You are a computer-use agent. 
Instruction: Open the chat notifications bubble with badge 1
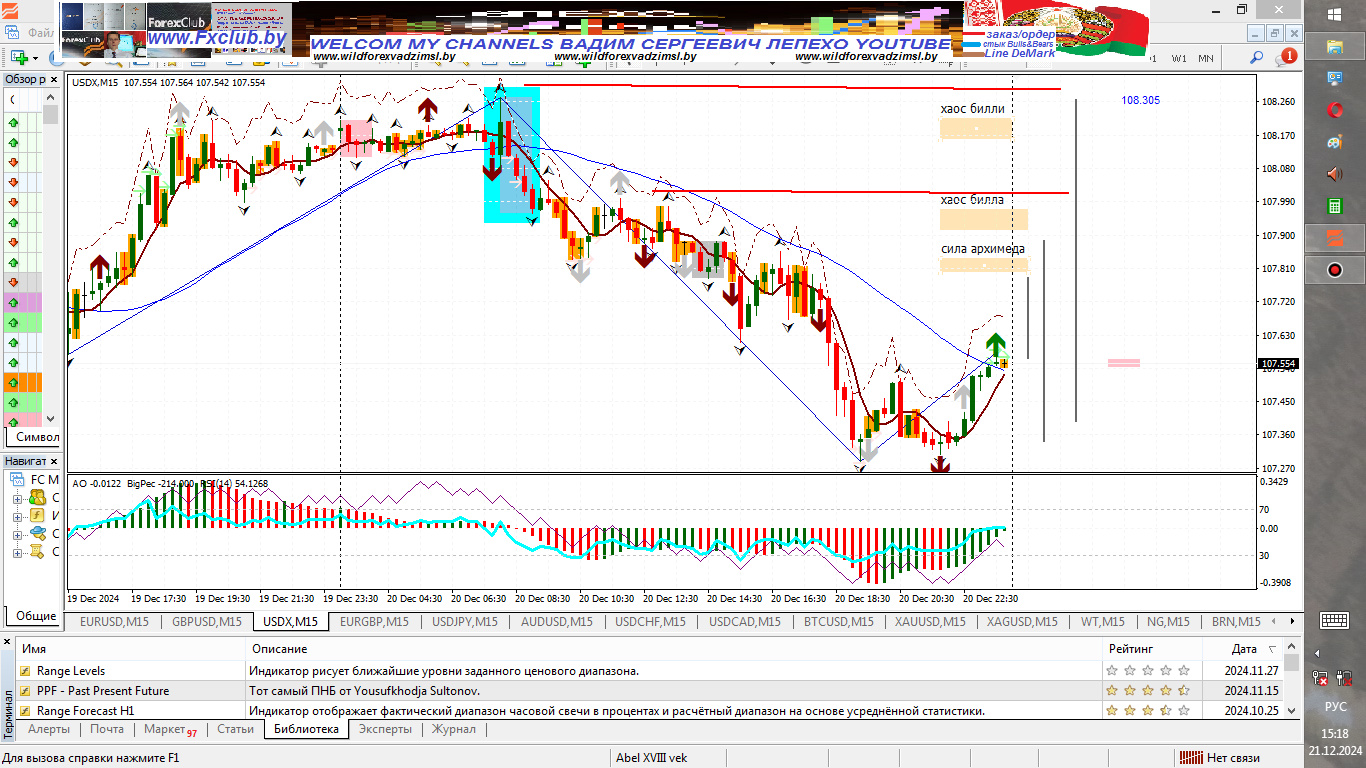click(x=1286, y=58)
